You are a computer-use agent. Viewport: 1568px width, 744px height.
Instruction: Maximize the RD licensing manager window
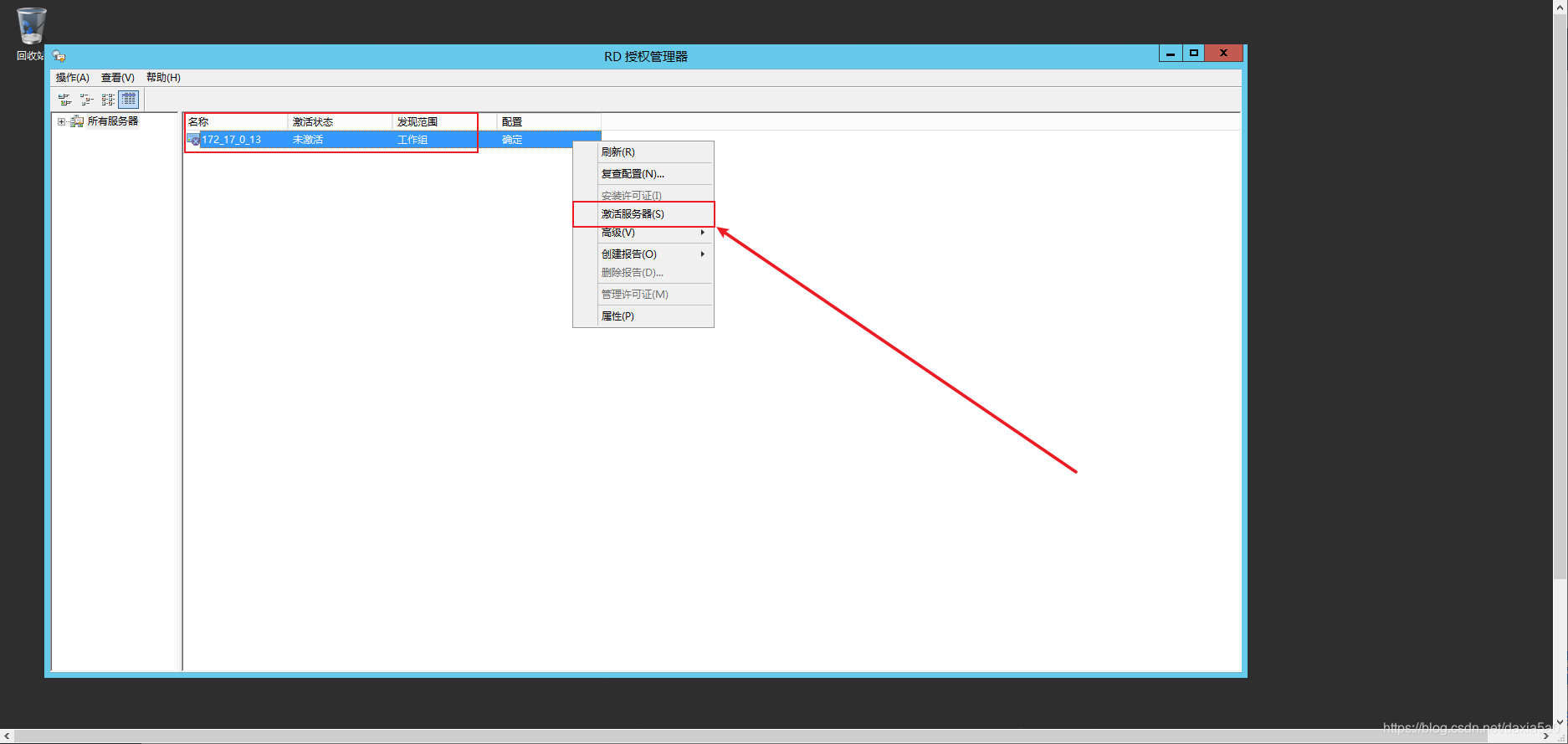(x=1194, y=54)
